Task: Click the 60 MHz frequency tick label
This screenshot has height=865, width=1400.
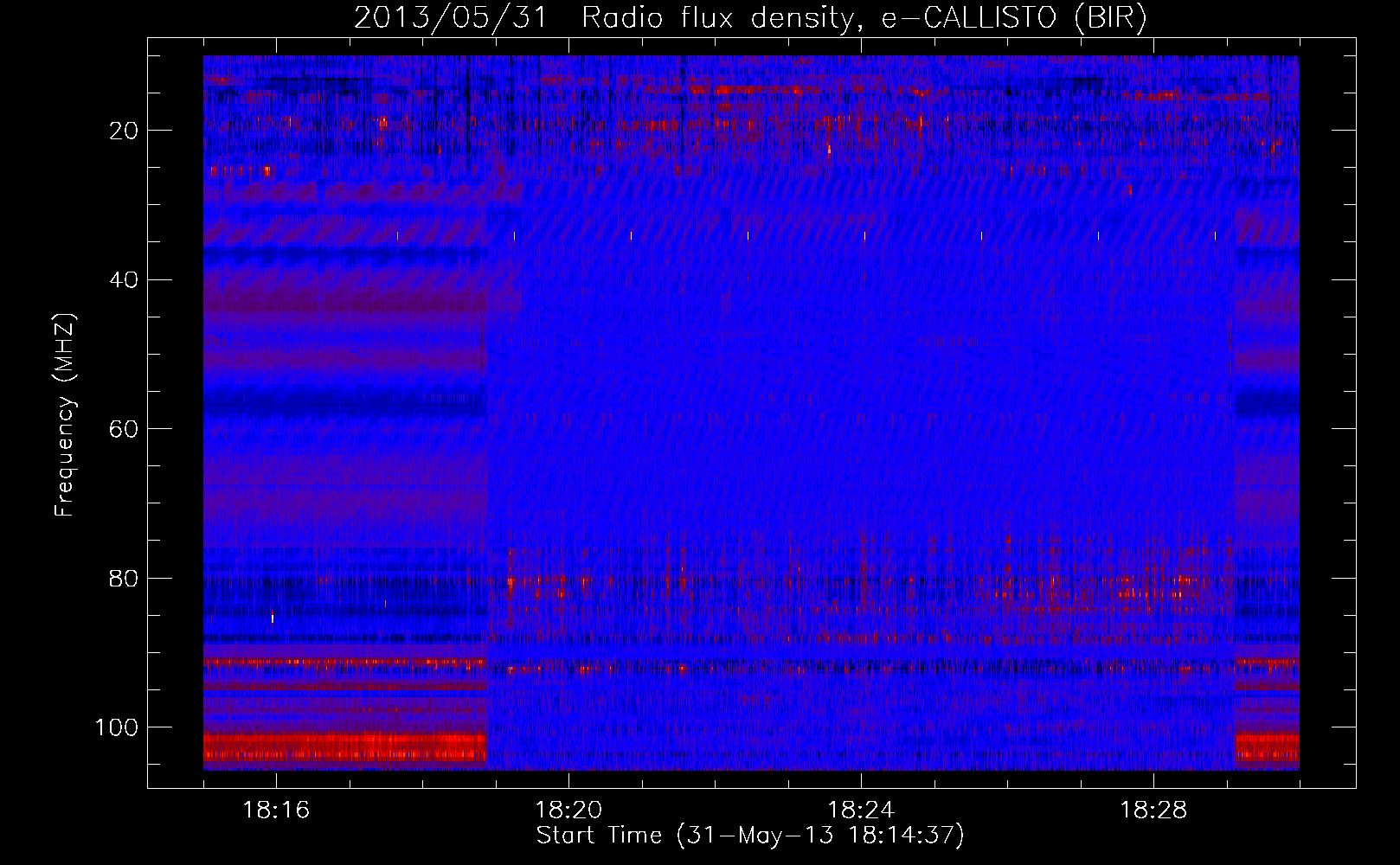Action: [x=125, y=429]
